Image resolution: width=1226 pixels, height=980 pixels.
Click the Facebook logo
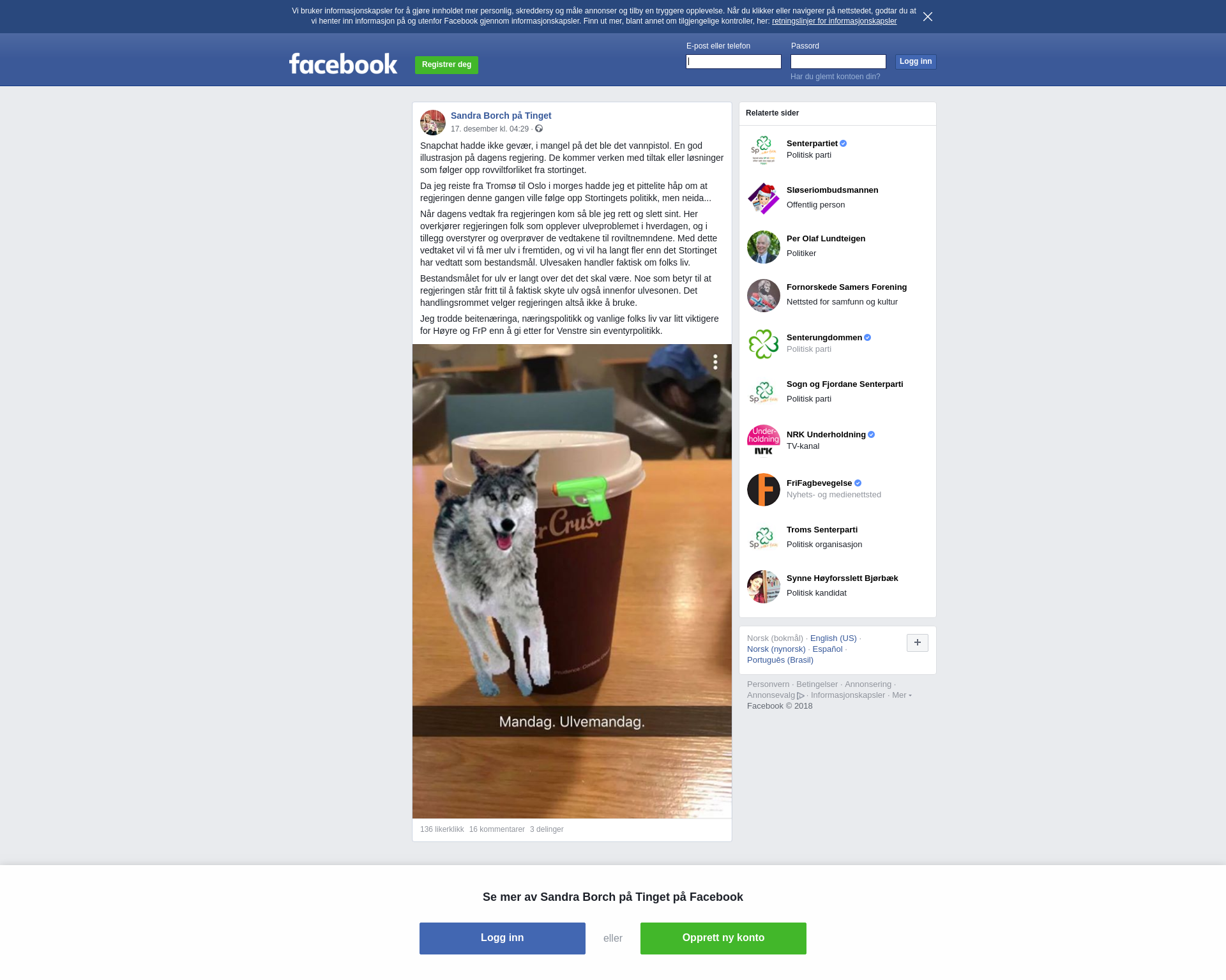344,64
